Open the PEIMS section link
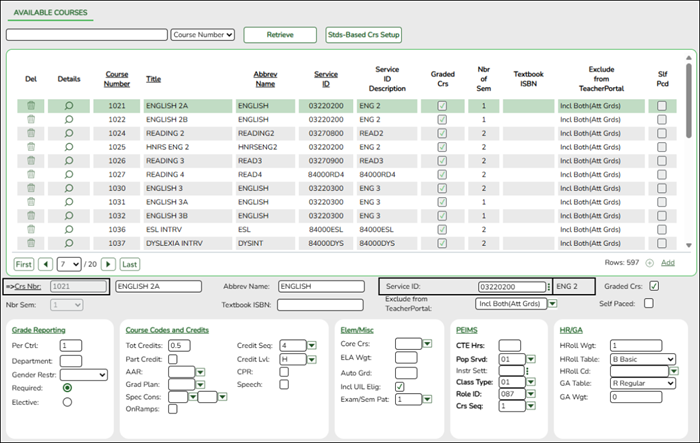Viewport: 700px width, 443px height. tap(467, 330)
